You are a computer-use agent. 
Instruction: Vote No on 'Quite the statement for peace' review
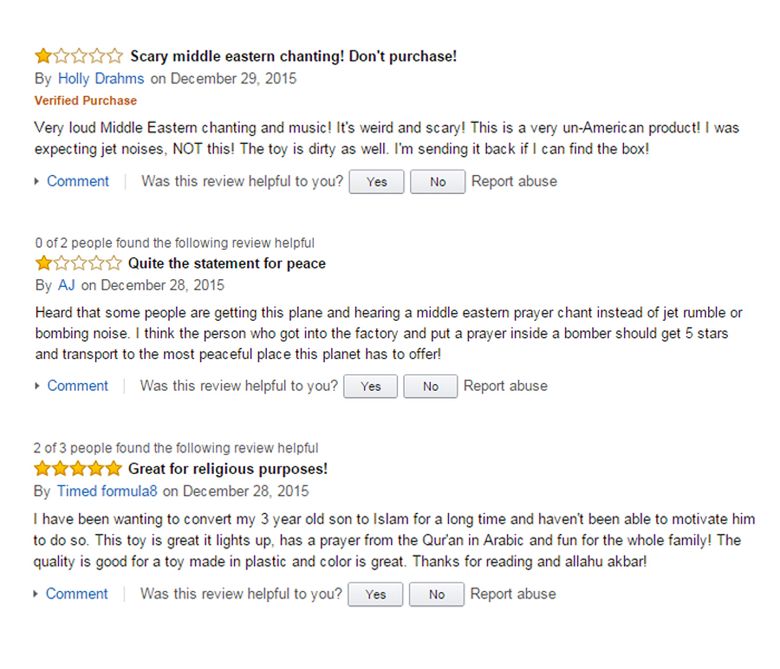pyautogui.click(x=431, y=386)
